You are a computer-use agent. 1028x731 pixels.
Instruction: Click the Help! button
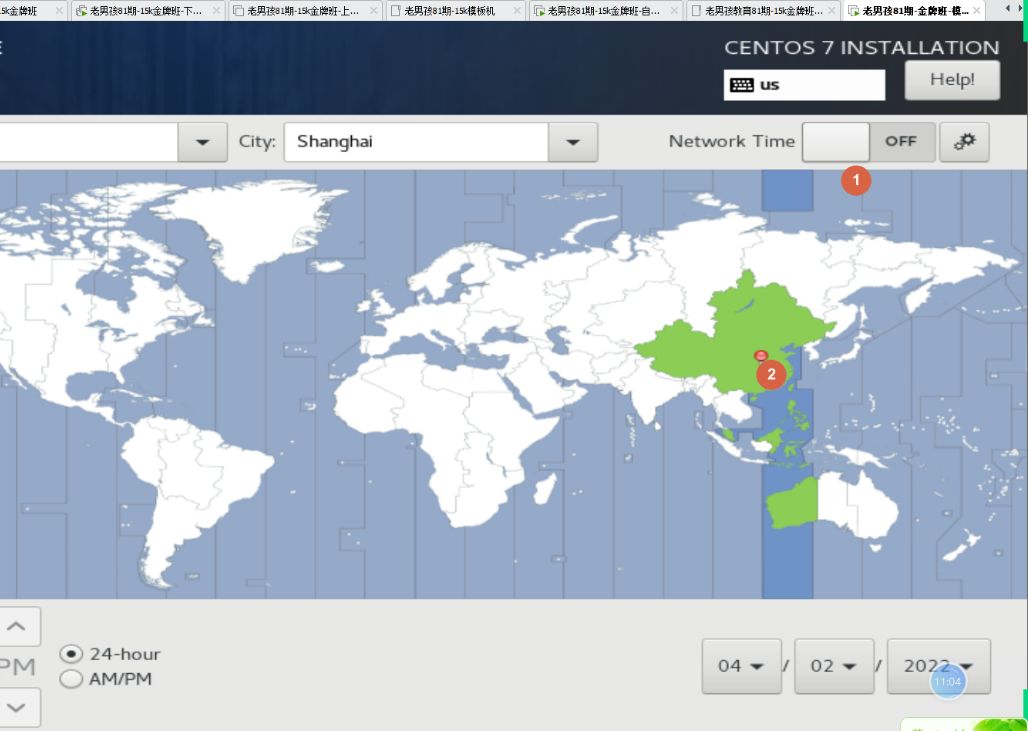pos(952,80)
